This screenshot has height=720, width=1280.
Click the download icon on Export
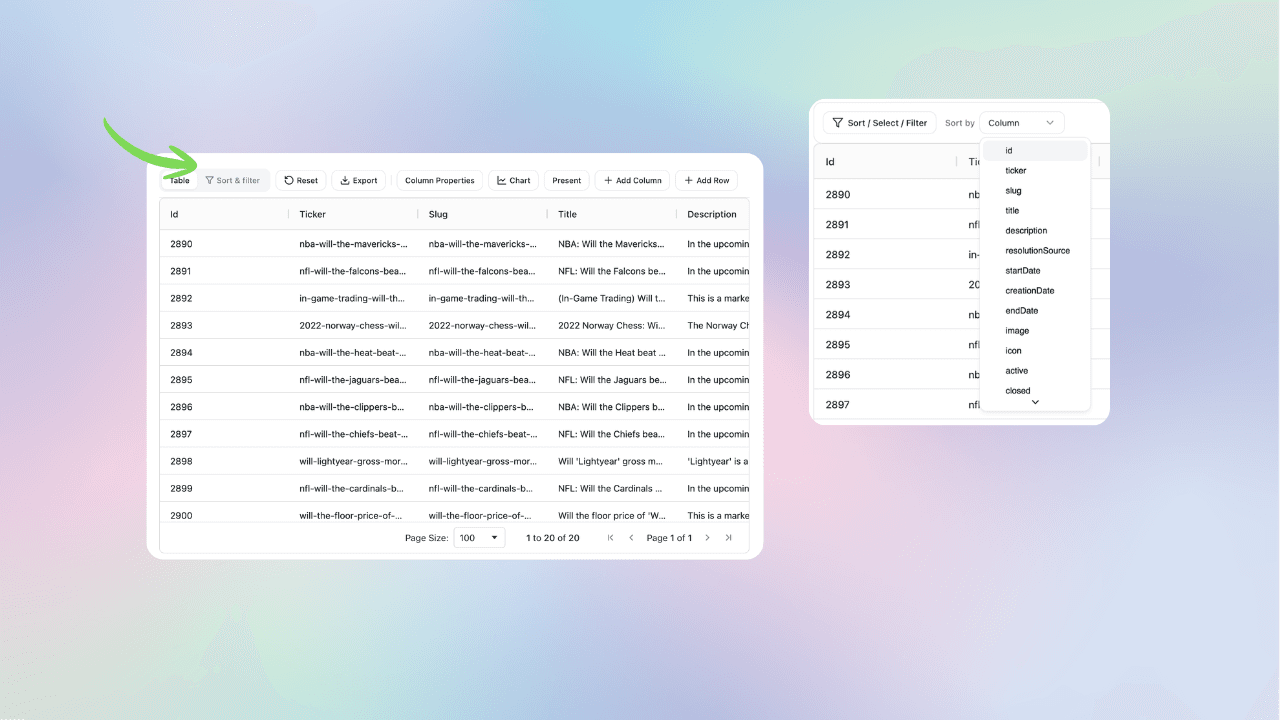343,180
